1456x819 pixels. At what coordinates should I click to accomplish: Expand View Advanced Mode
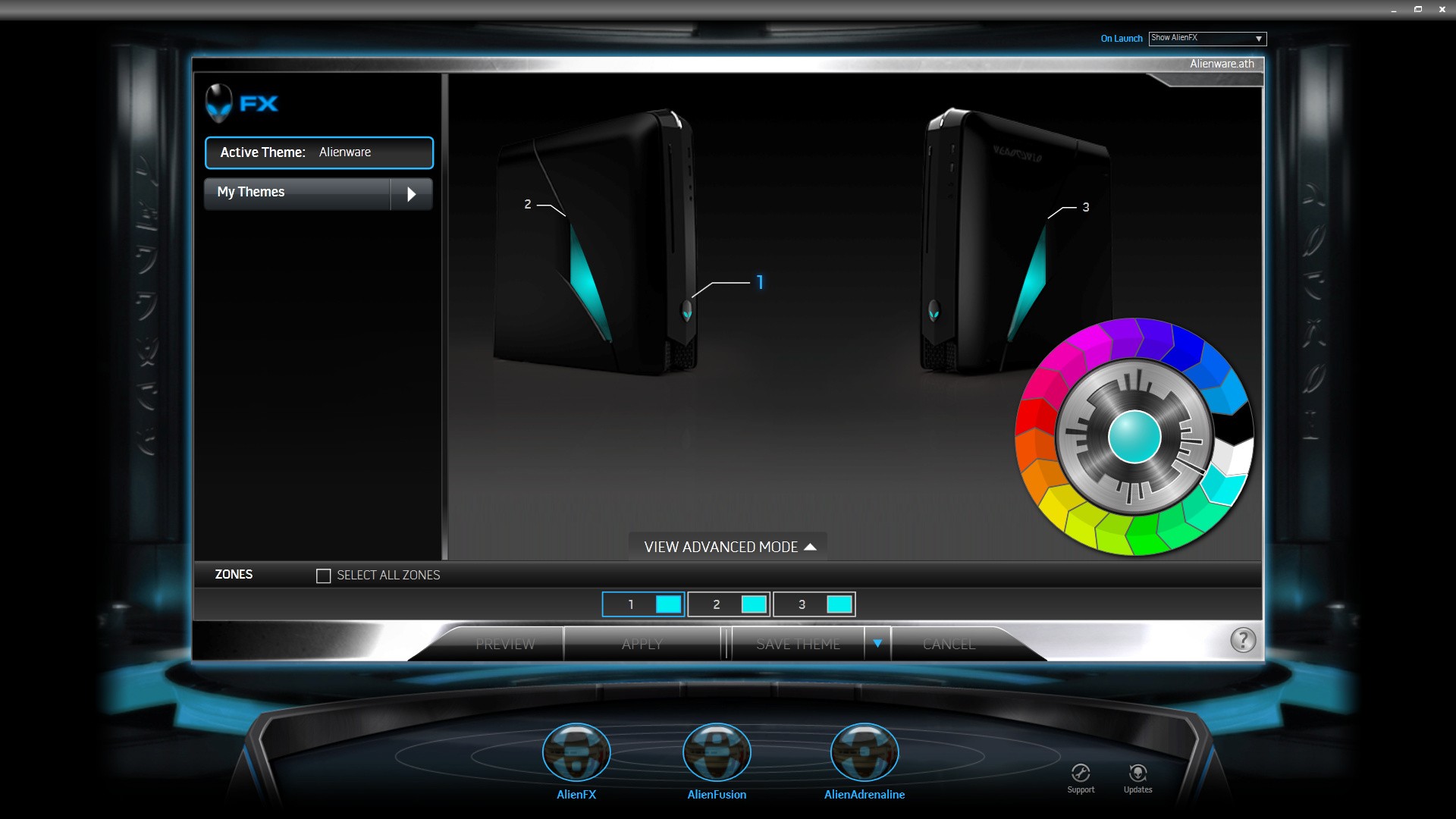729,547
